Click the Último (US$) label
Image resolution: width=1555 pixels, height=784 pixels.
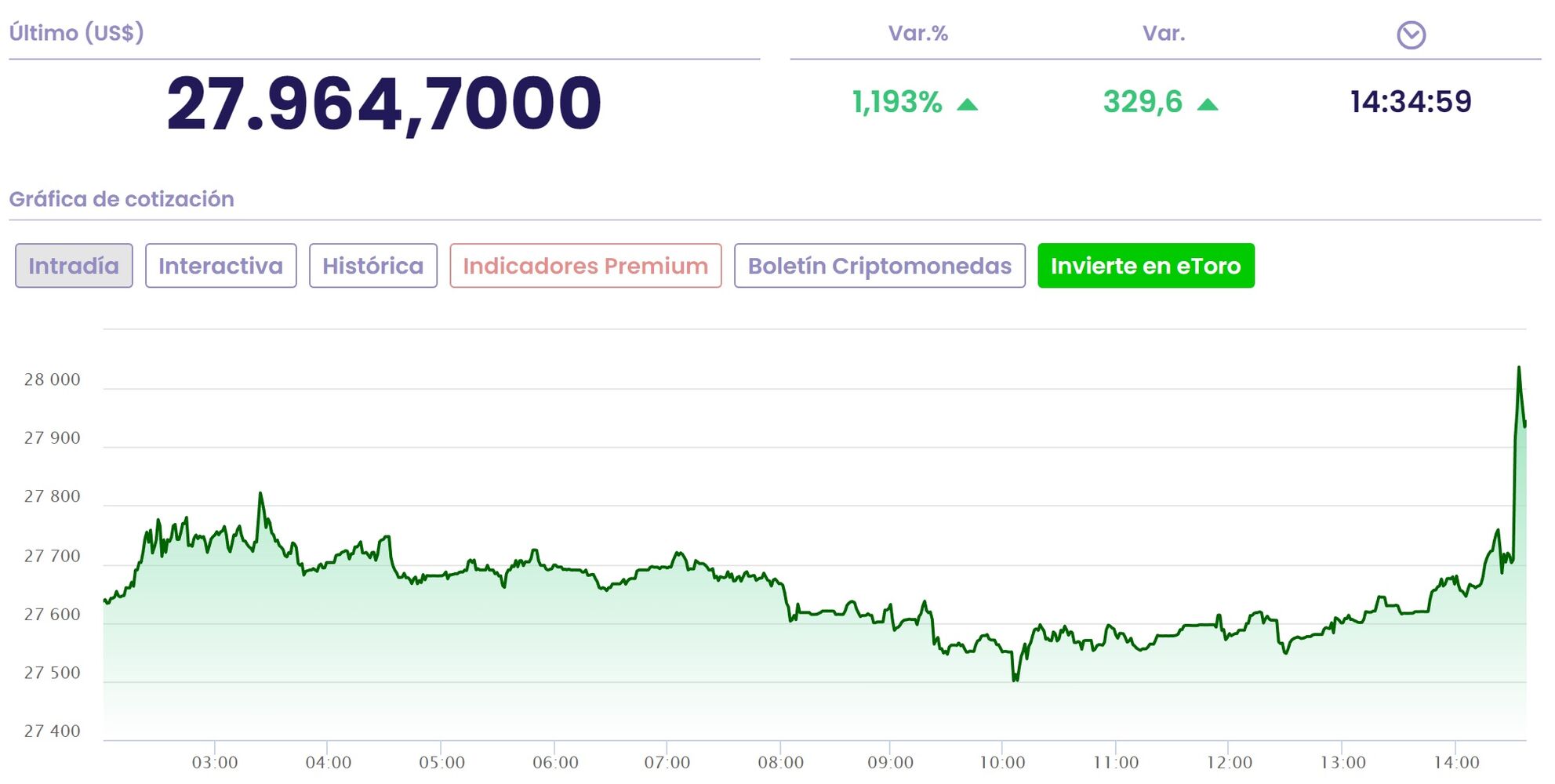pyautogui.click(x=76, y=33)
